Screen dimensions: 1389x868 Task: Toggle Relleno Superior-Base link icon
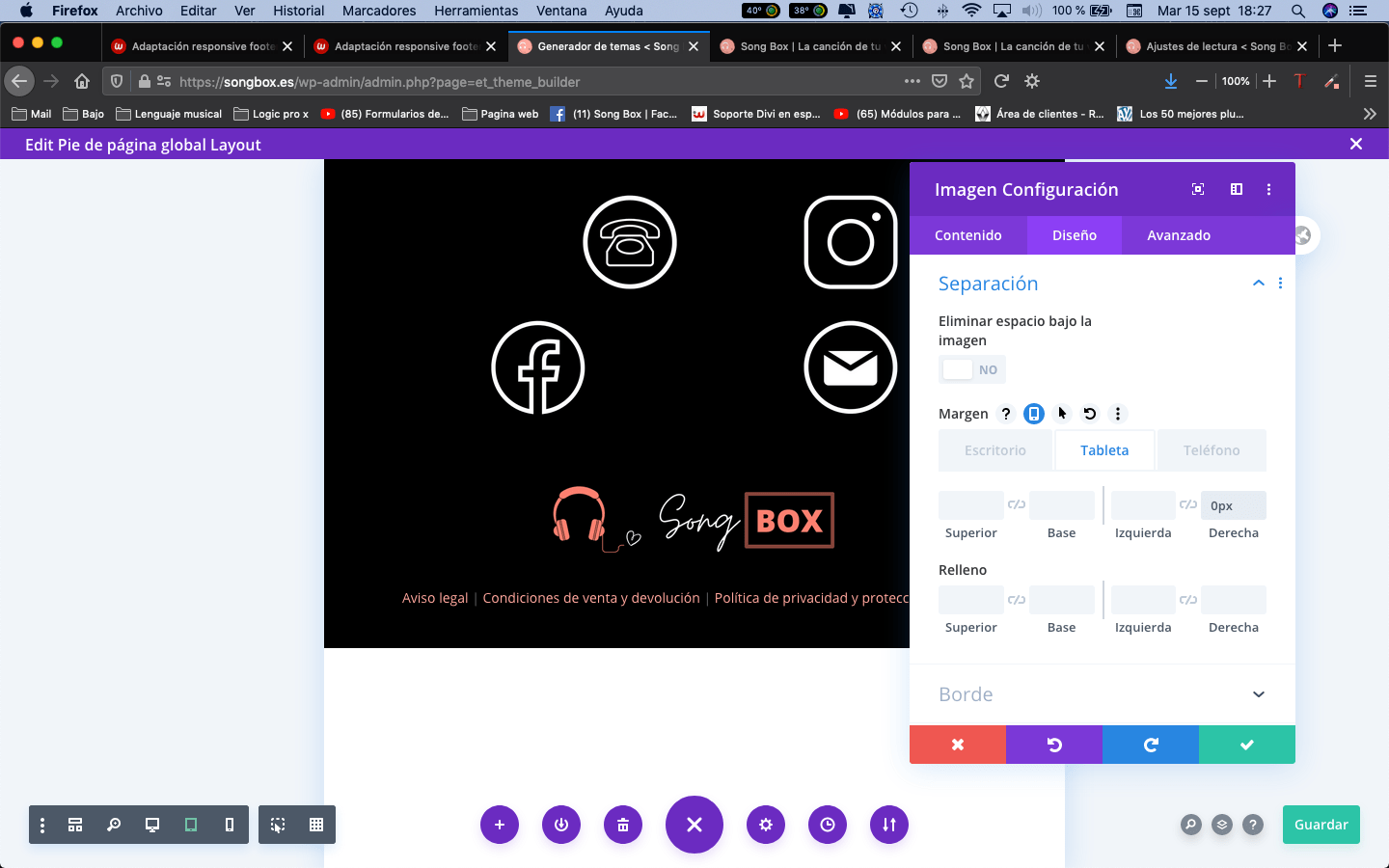1017,600
